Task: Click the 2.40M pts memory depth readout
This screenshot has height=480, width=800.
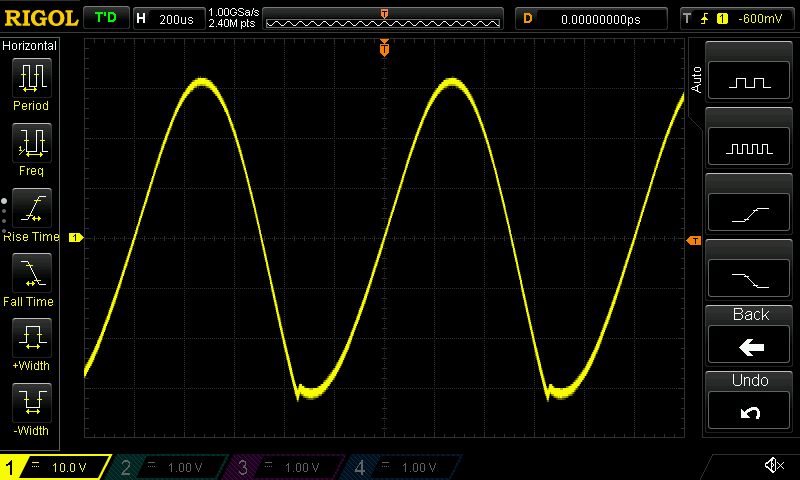Action: coord(232,23)
